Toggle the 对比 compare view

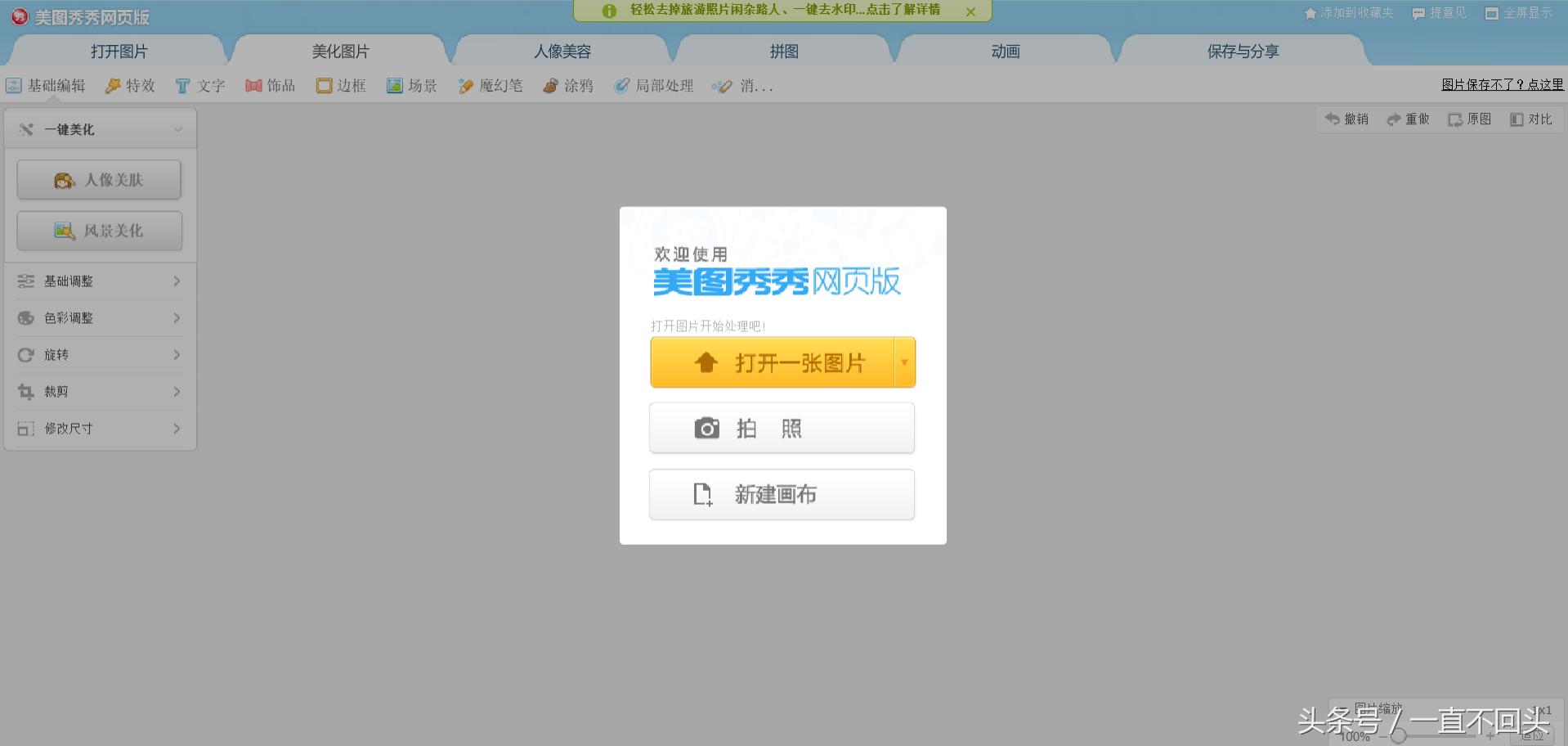click(x=1531, y=119)
